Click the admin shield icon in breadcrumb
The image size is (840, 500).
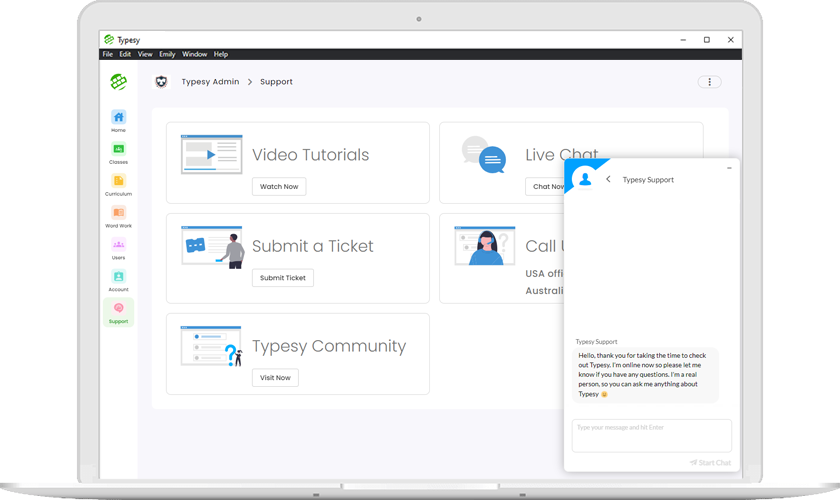pos(161,81)
